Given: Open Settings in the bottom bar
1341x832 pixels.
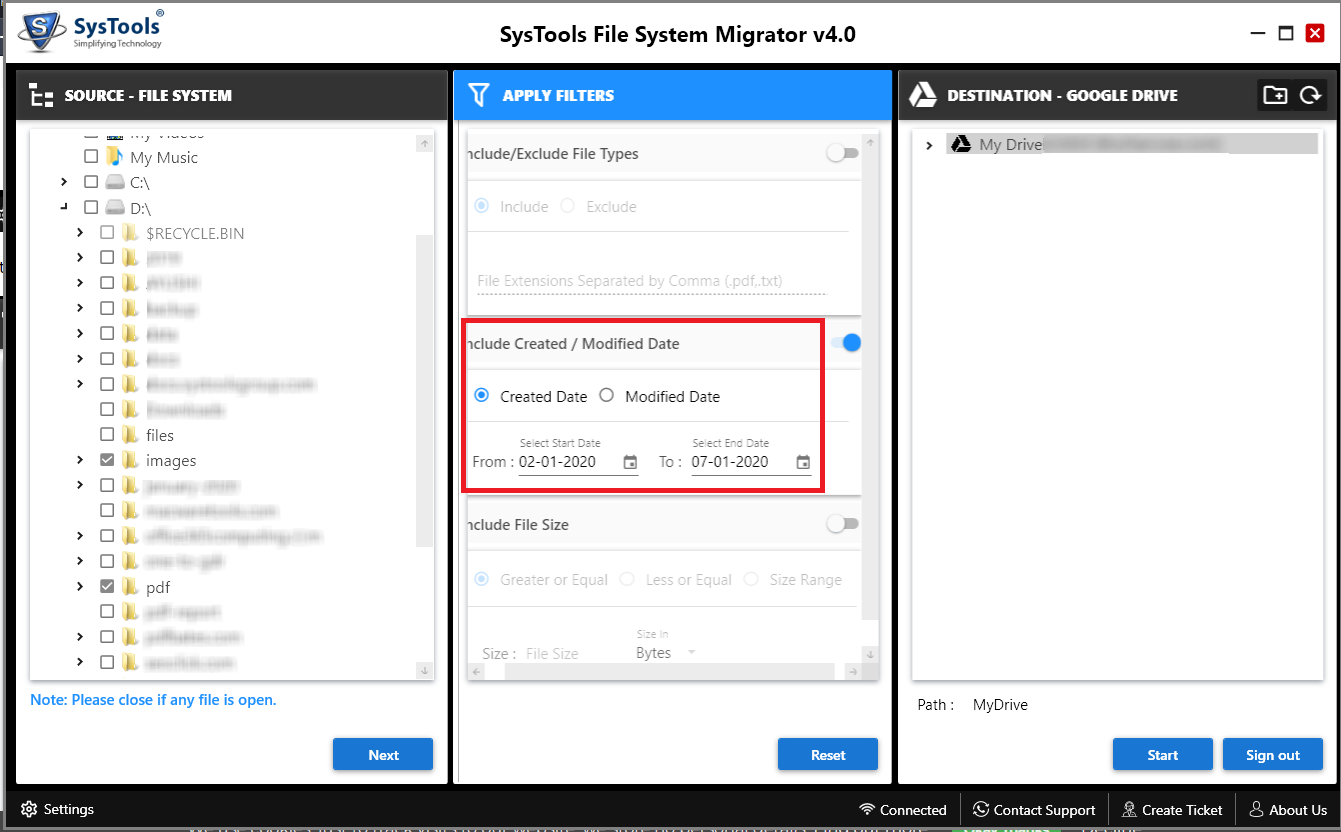Looking at the screenshot, I should pyautogui.click(x=58, y=809).
